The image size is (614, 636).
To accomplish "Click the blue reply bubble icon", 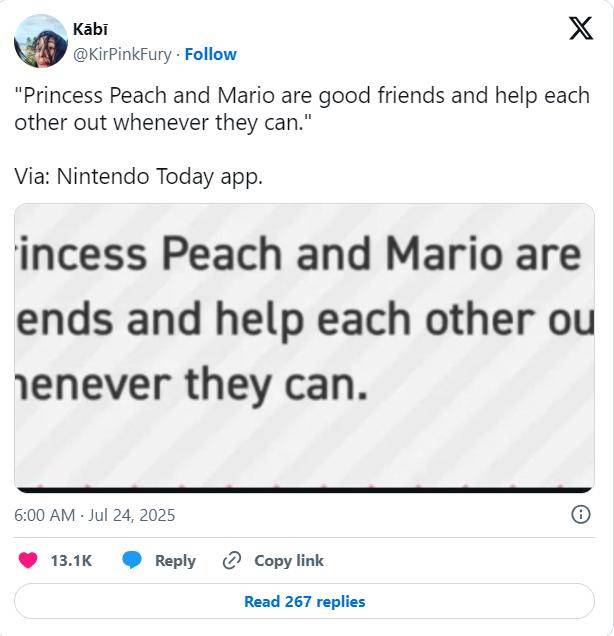I will pos(132,561).
